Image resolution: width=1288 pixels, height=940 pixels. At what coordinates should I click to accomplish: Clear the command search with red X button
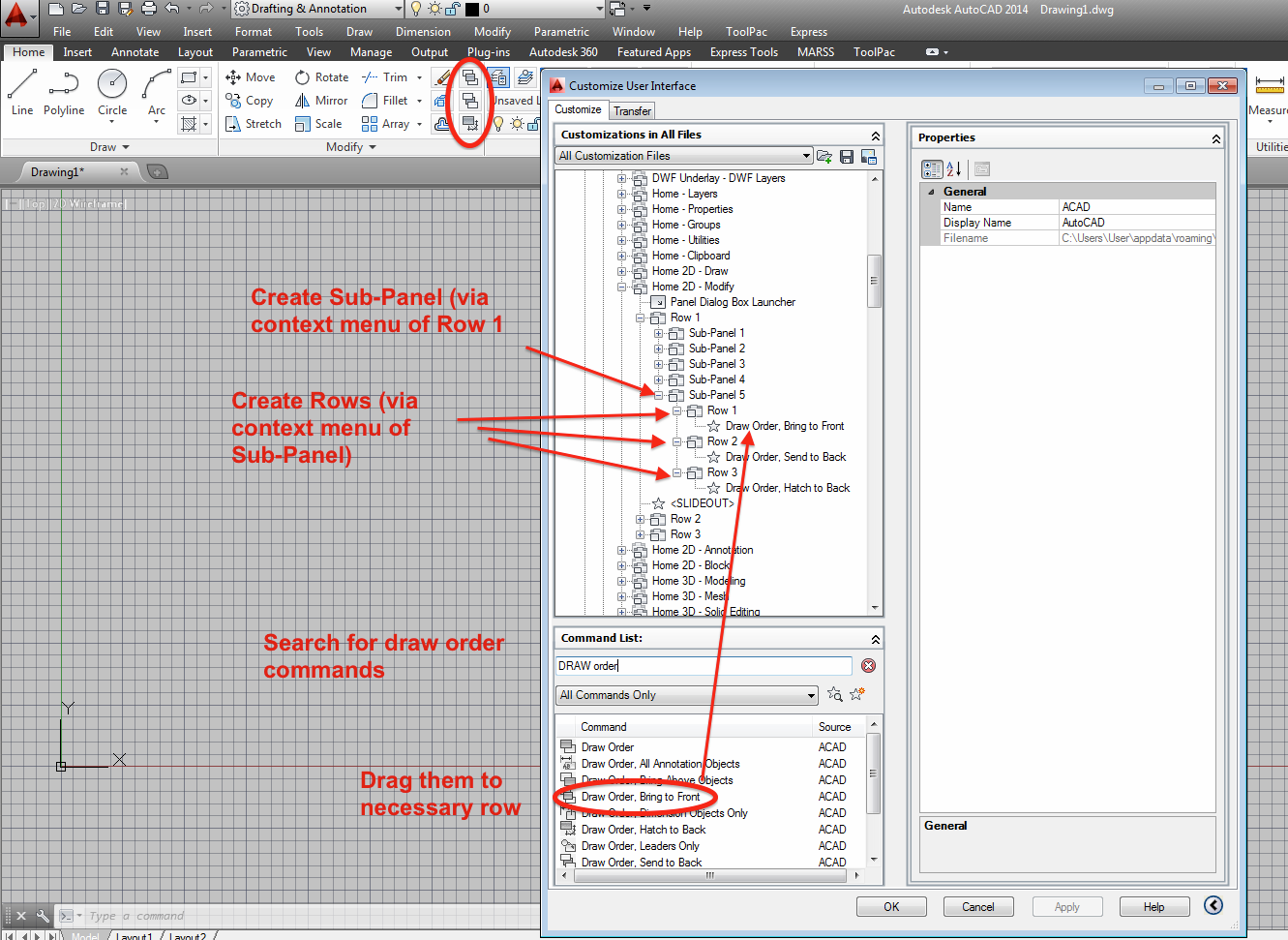868,665
